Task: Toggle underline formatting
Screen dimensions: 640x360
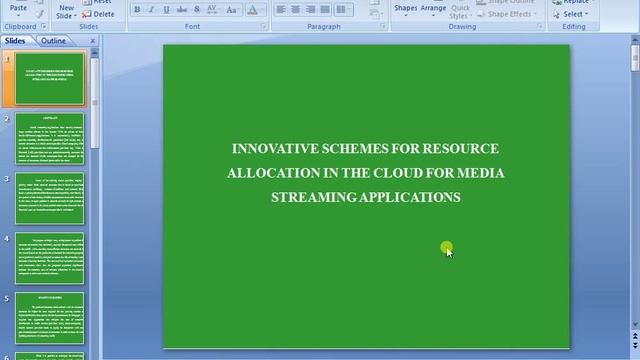Action: pyautogui.click(x=166, y=9)
